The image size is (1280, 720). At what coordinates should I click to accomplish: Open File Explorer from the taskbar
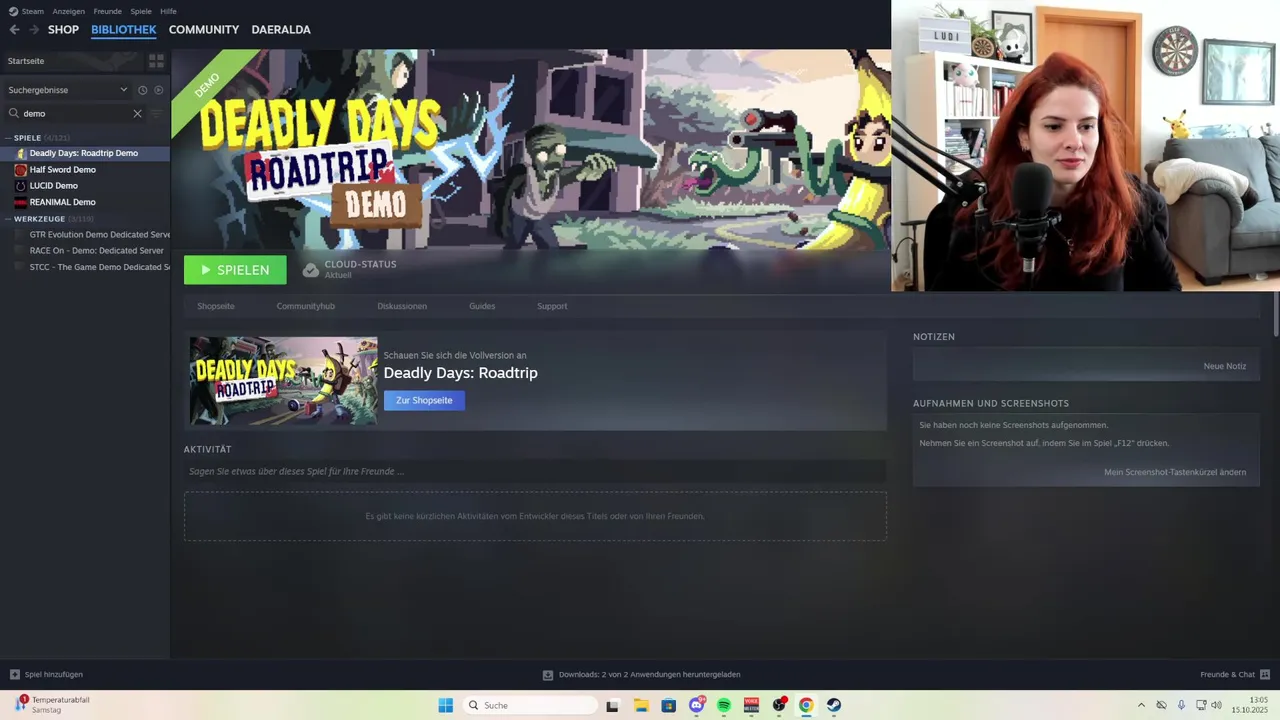641,705
